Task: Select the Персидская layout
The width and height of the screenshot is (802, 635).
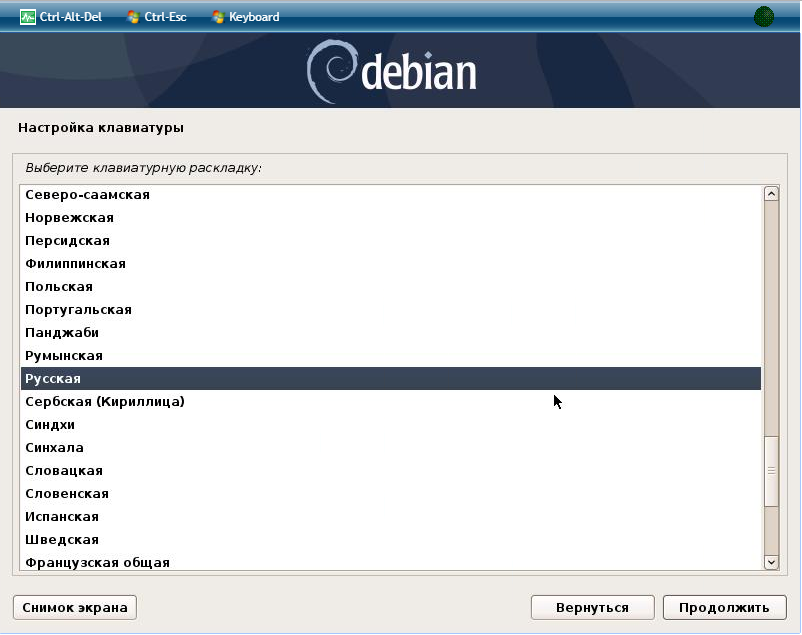Action: (391, 240)
